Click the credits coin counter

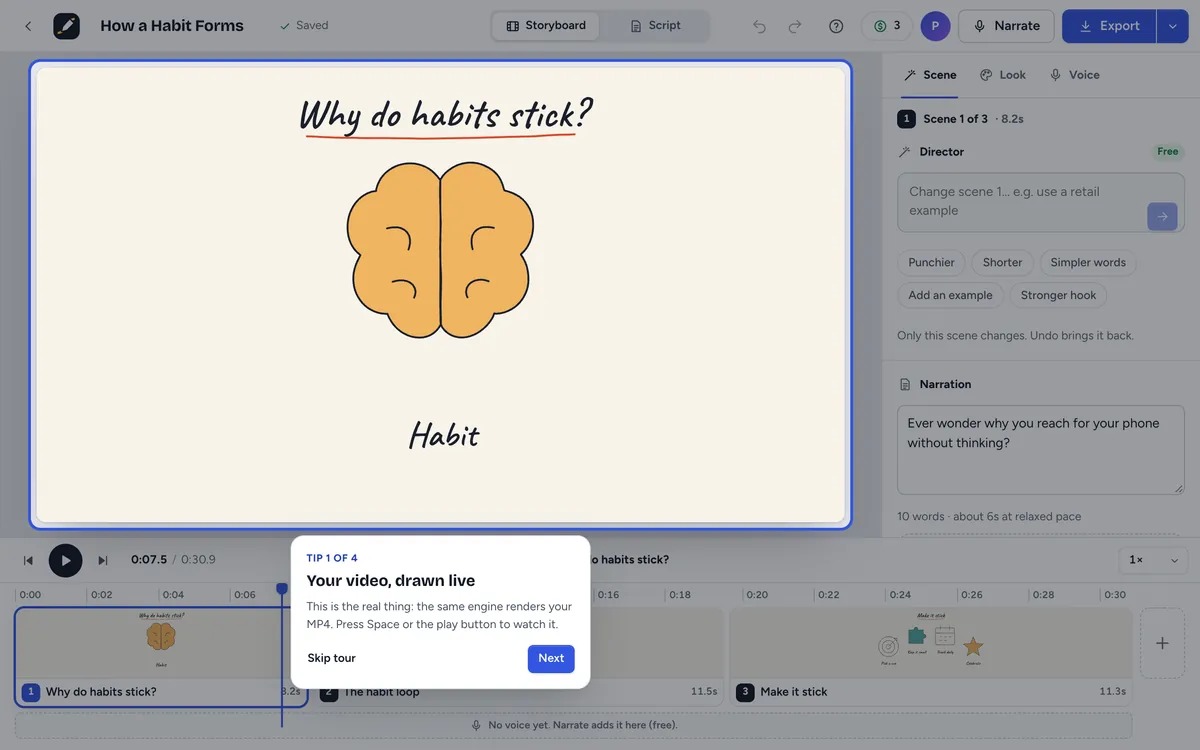(886, 26)
